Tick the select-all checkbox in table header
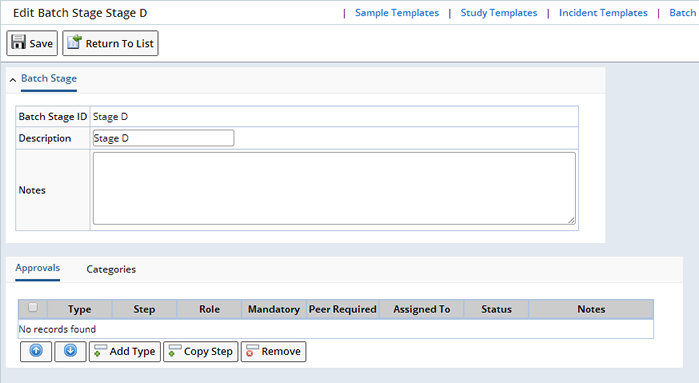The width and height of the screenshot is (699, 383). (x=33, y=307)
